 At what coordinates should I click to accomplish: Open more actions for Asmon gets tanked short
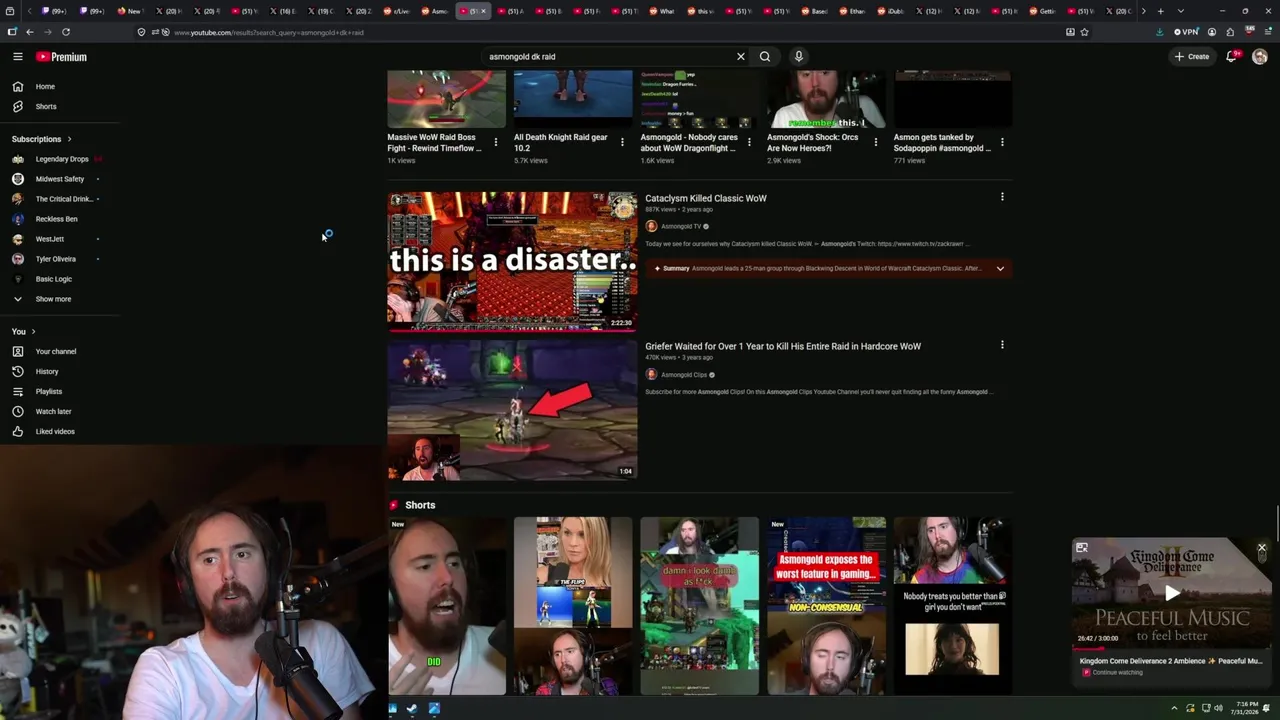(x=1002, y=142)
